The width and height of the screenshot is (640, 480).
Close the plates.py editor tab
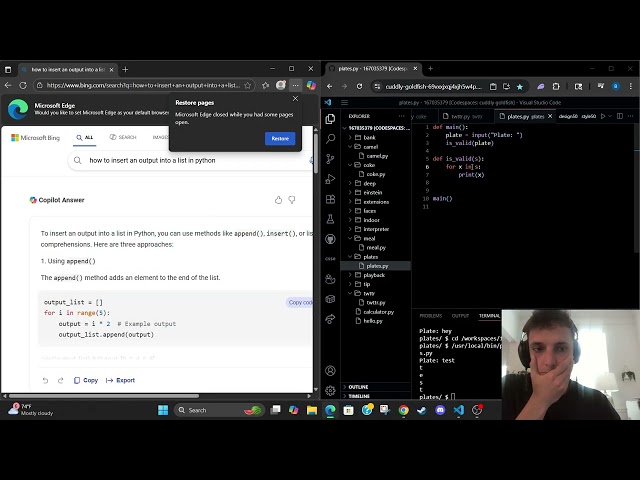coord(550,116)
